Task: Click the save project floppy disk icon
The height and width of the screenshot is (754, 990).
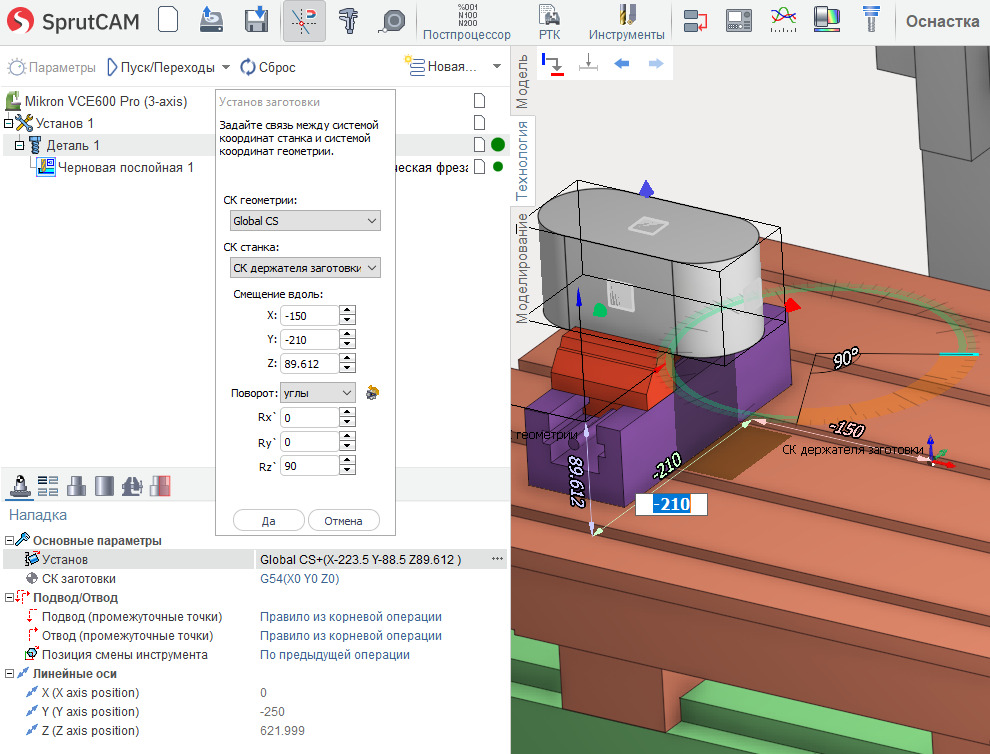Action: [257, 20]
